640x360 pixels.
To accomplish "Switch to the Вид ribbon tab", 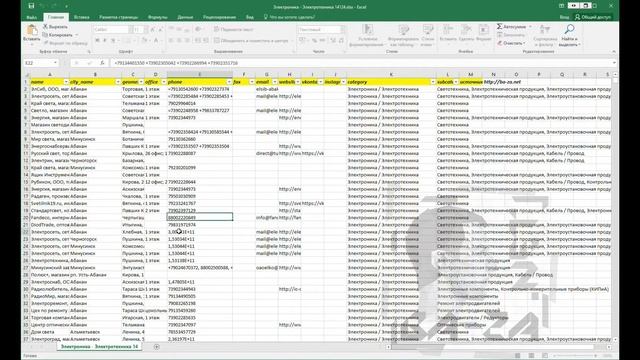I will (x=249, y=17).
